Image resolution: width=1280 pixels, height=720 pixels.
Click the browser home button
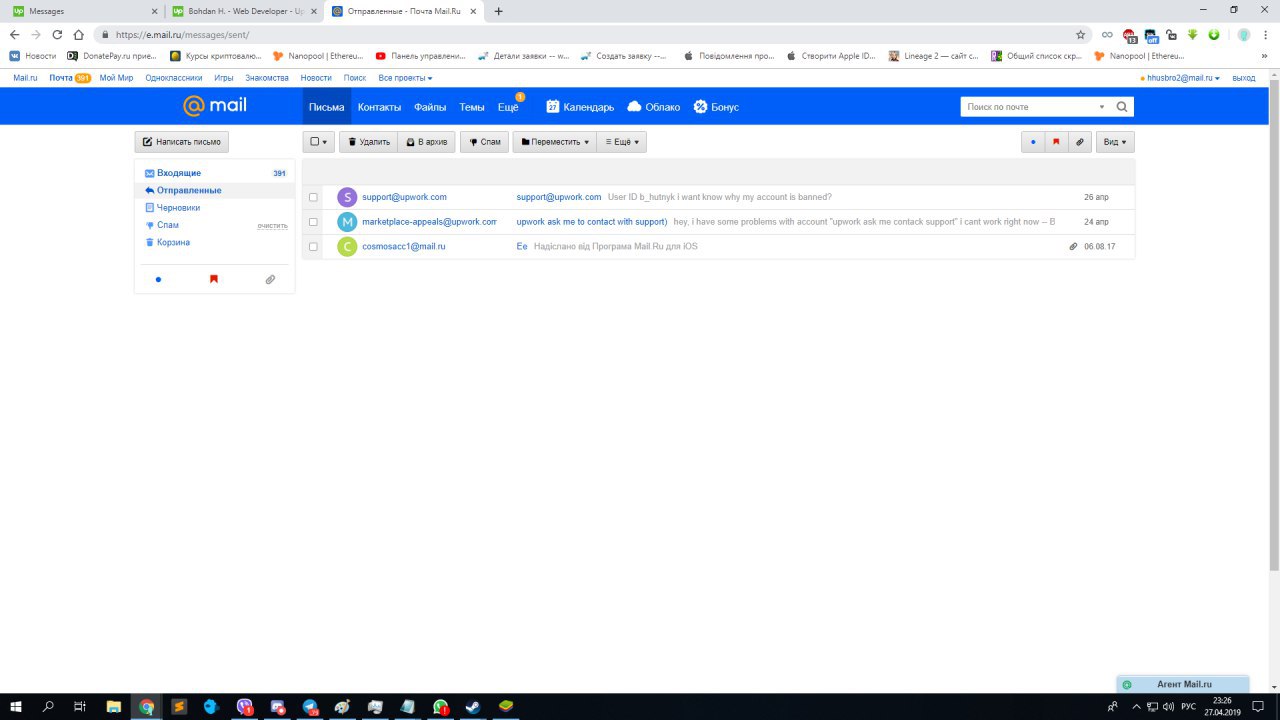(x=78, y=34)
